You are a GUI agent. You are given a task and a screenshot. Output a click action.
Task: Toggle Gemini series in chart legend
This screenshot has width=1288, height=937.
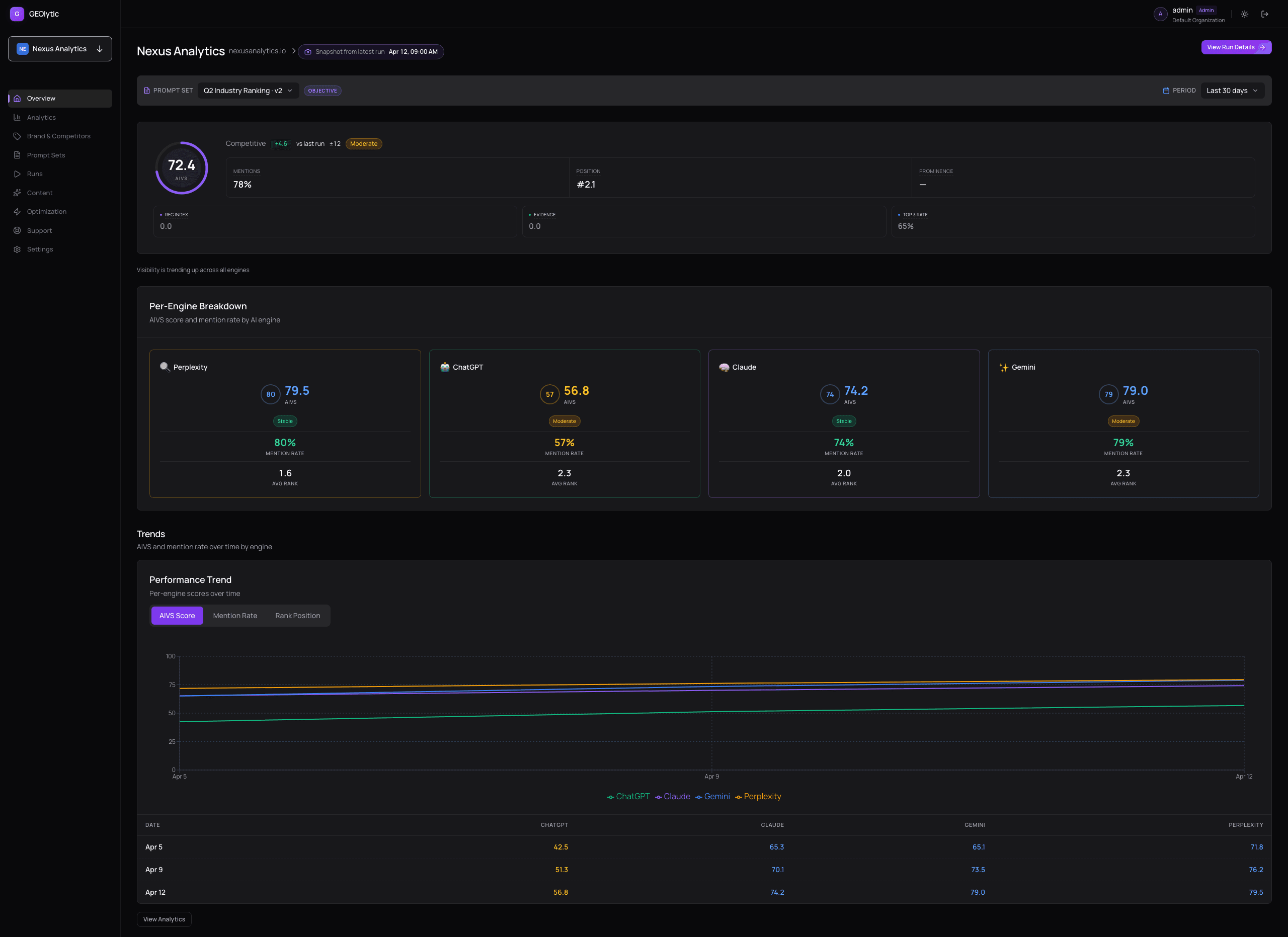click(x=712, y=796)
